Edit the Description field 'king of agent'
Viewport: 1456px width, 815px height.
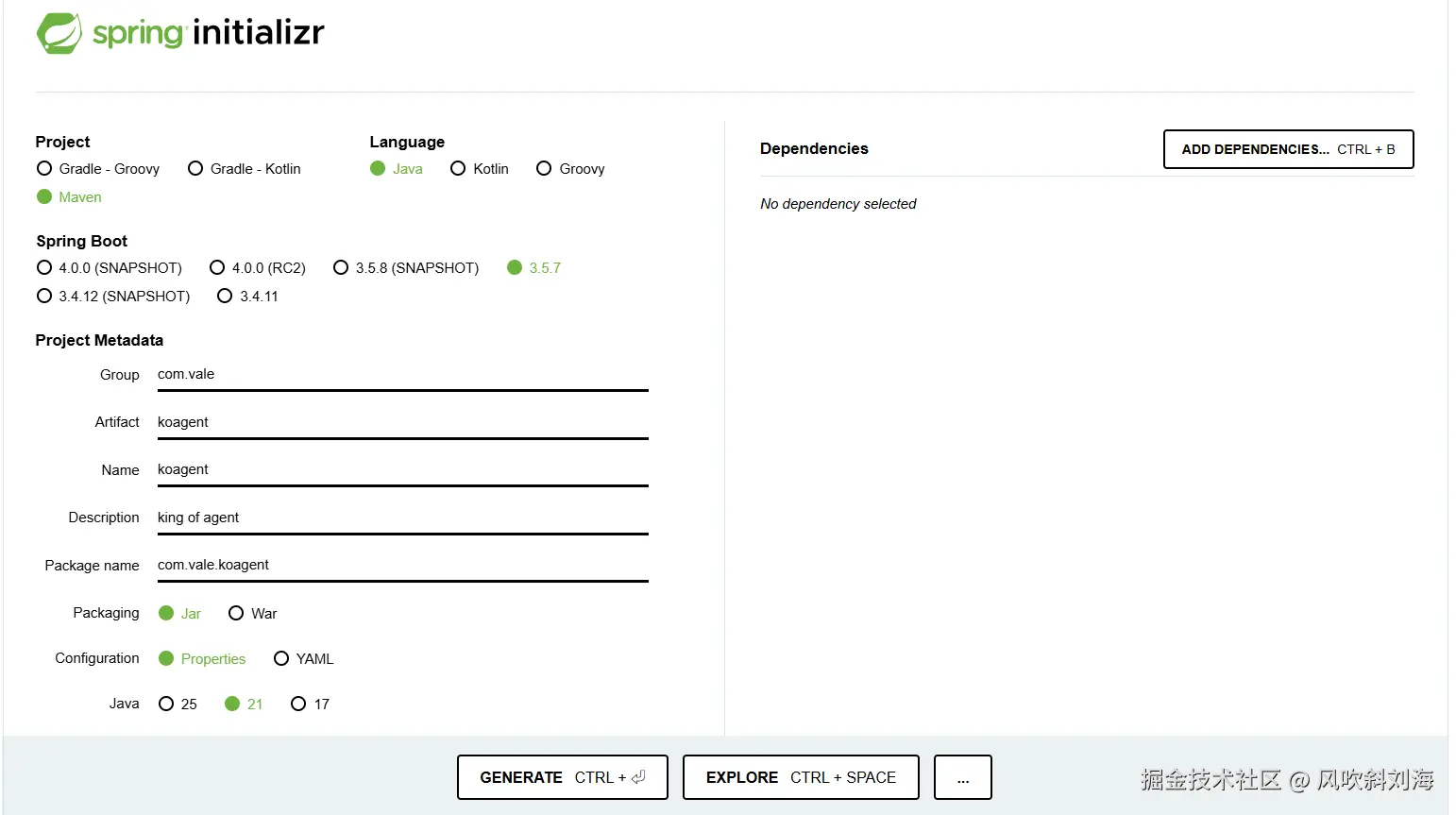403,518
